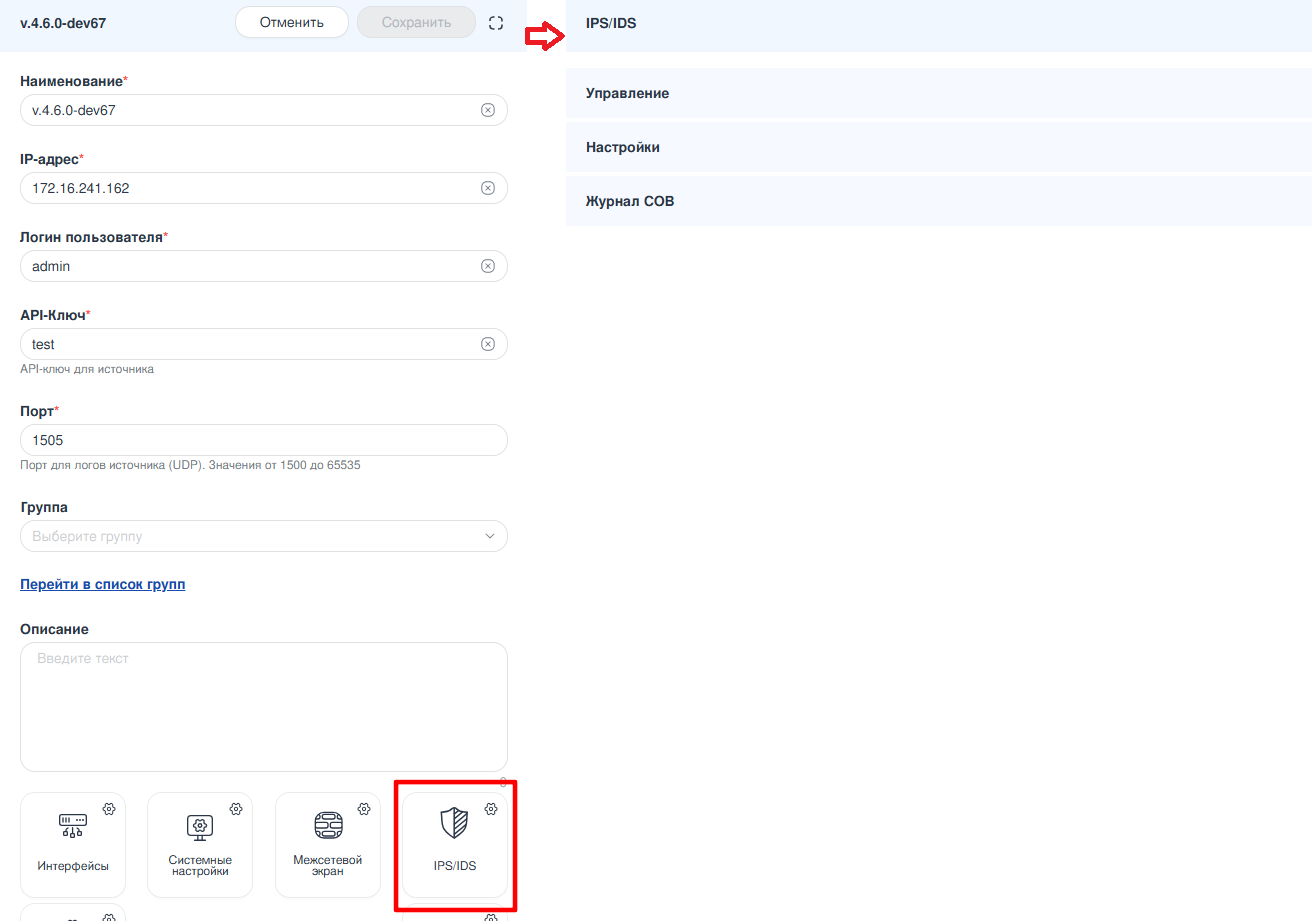Viewport: 1312px width, 922px height.
Task: Focus the Логин пользователя input with admin
Action: coord(264,266)
